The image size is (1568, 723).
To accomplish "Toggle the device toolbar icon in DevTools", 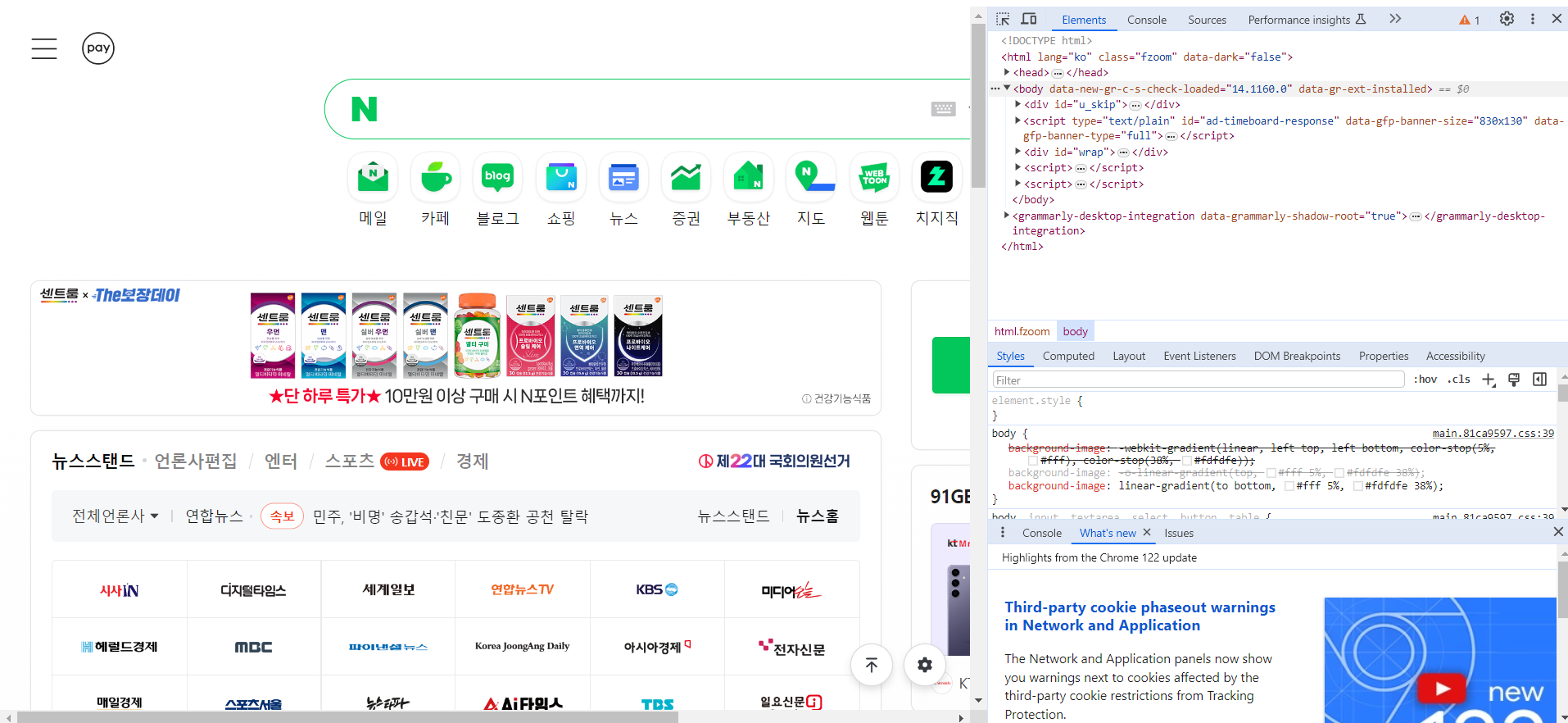I will tap(1029, 19).
